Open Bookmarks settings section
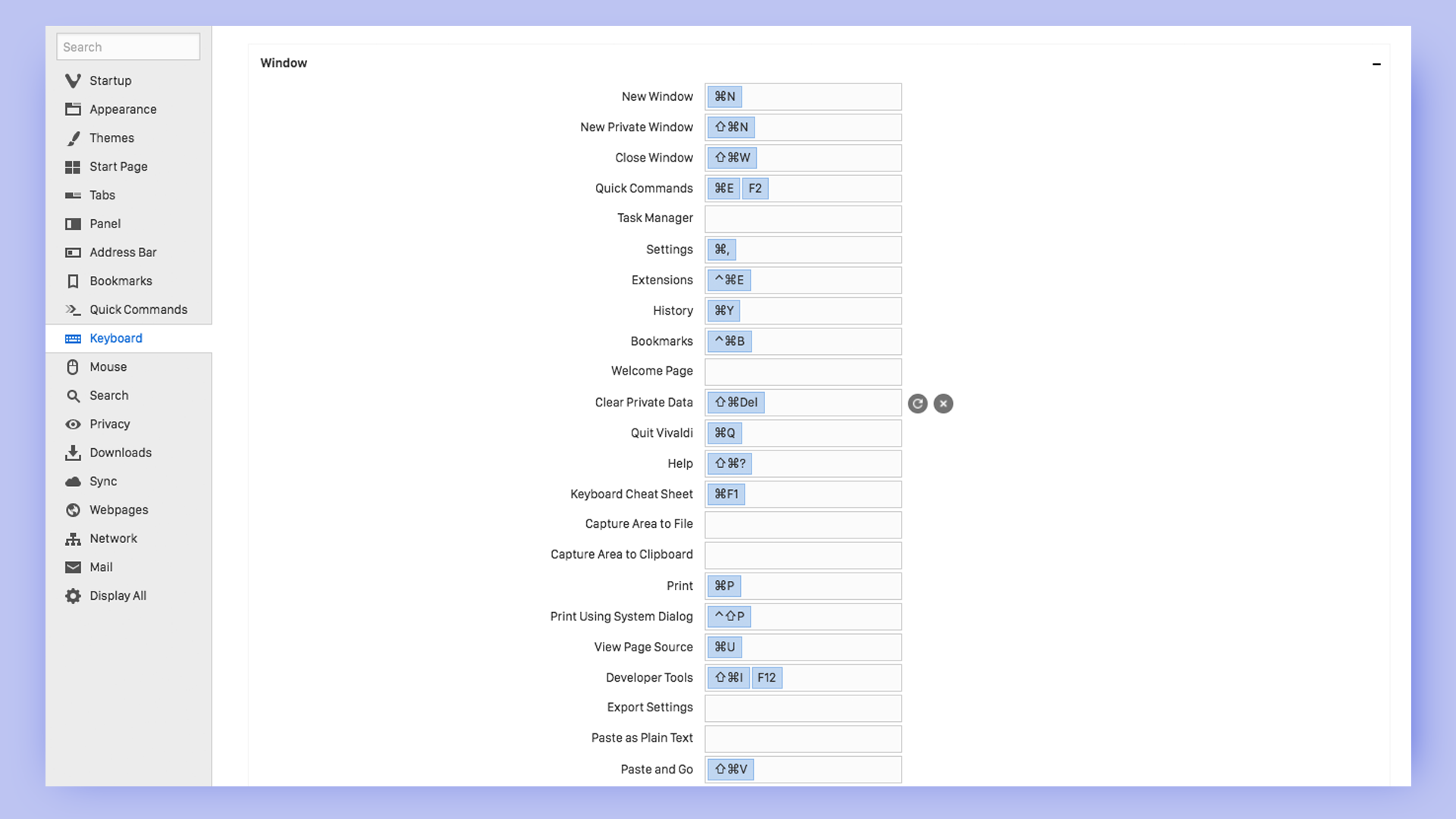The image size is (1456, 819). [120, 280]
